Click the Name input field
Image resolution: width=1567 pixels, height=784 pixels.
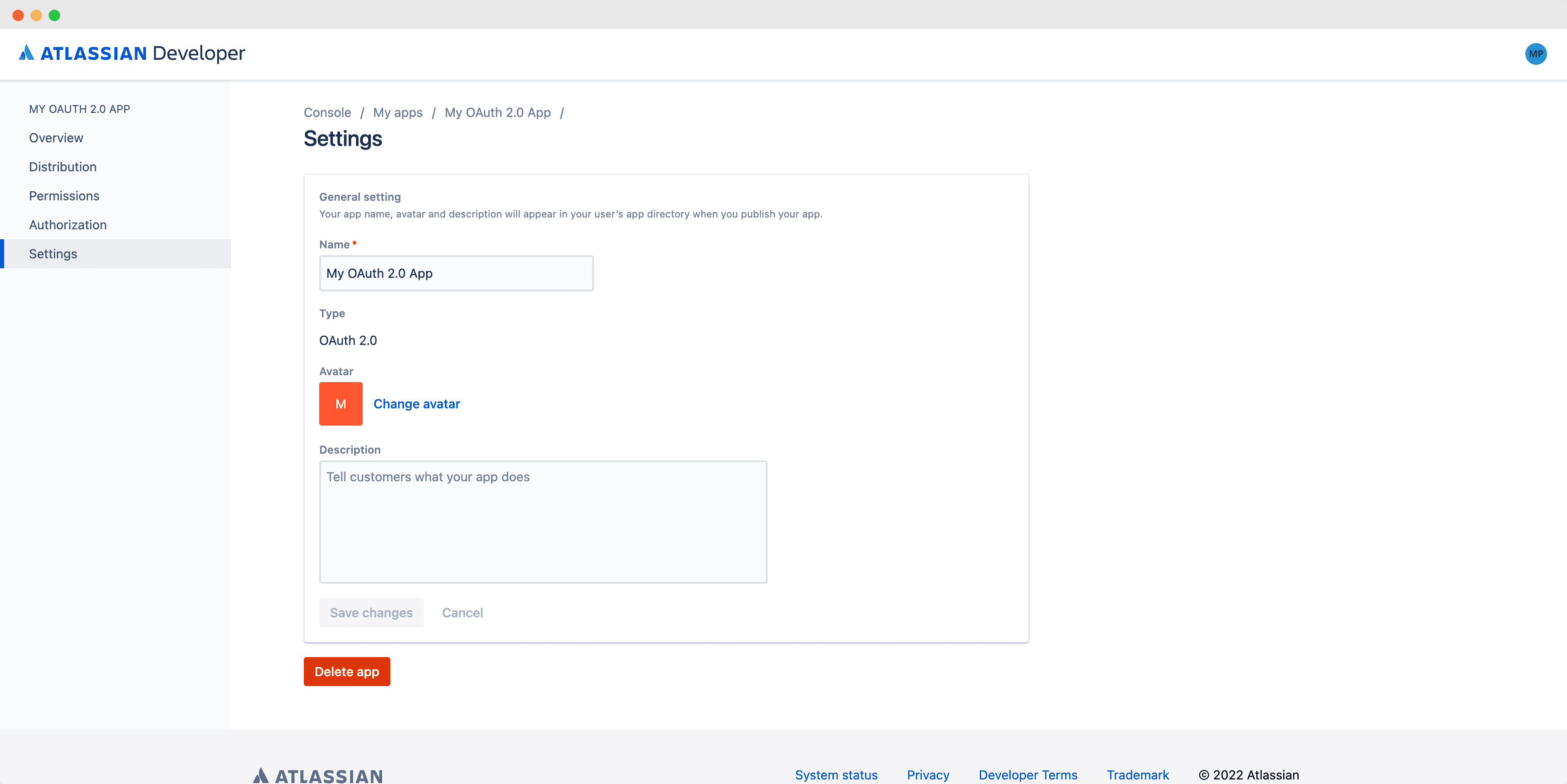point(456,273)
